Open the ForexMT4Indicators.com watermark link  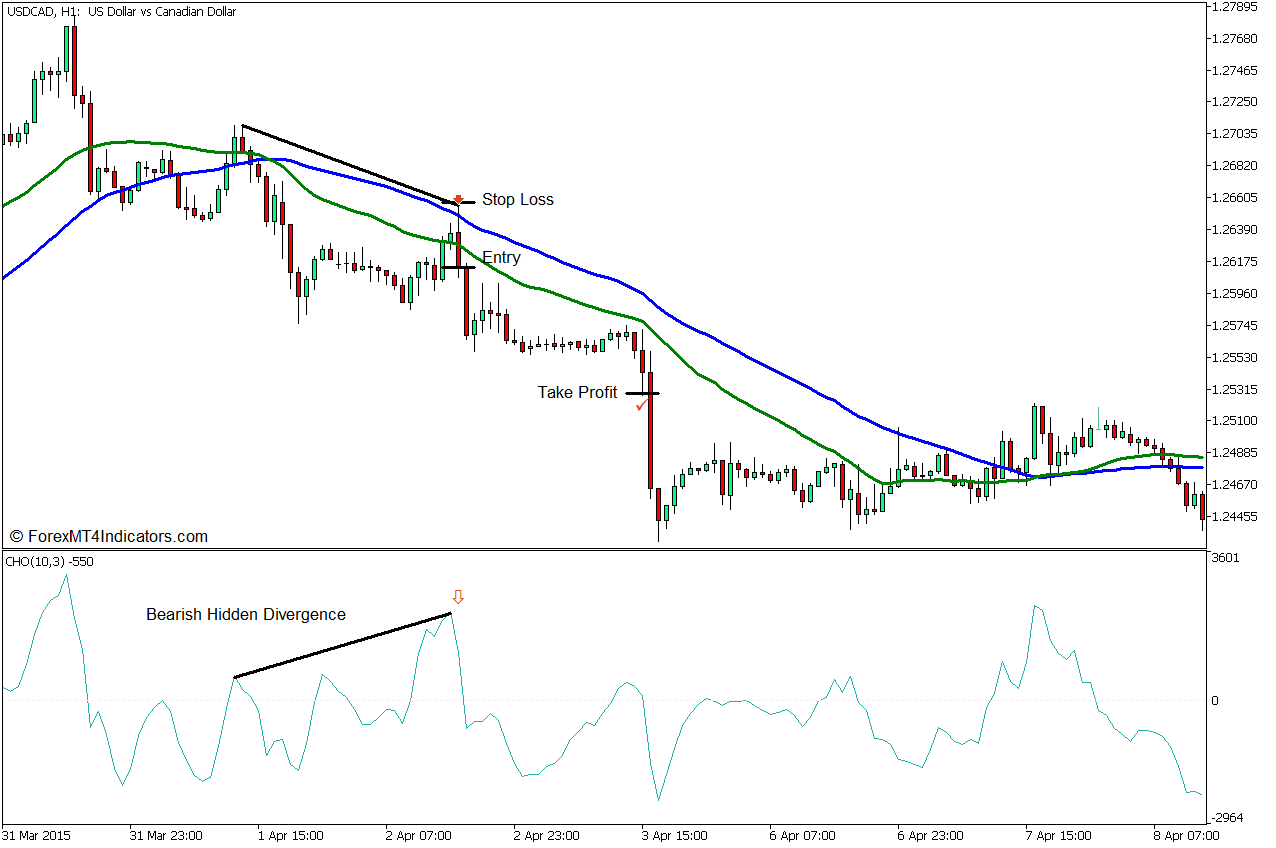pos(109,537)
